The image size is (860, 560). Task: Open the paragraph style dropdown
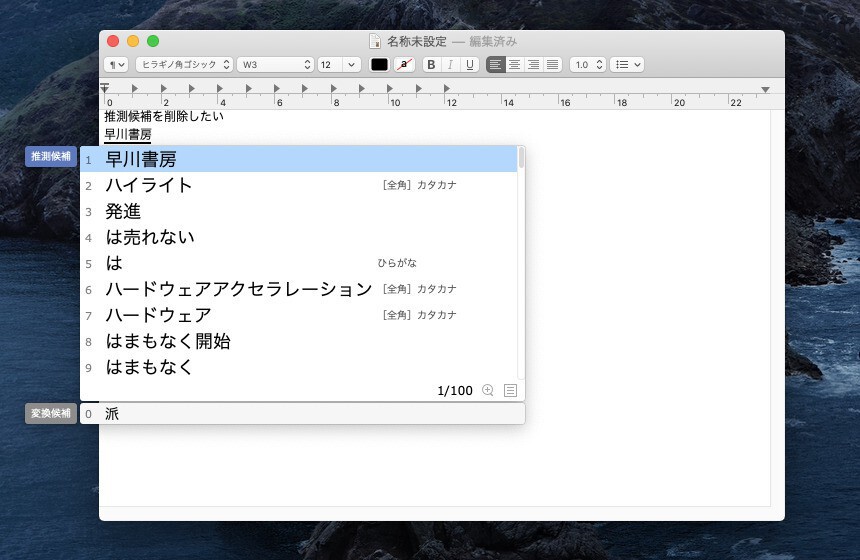pos(116,64)
